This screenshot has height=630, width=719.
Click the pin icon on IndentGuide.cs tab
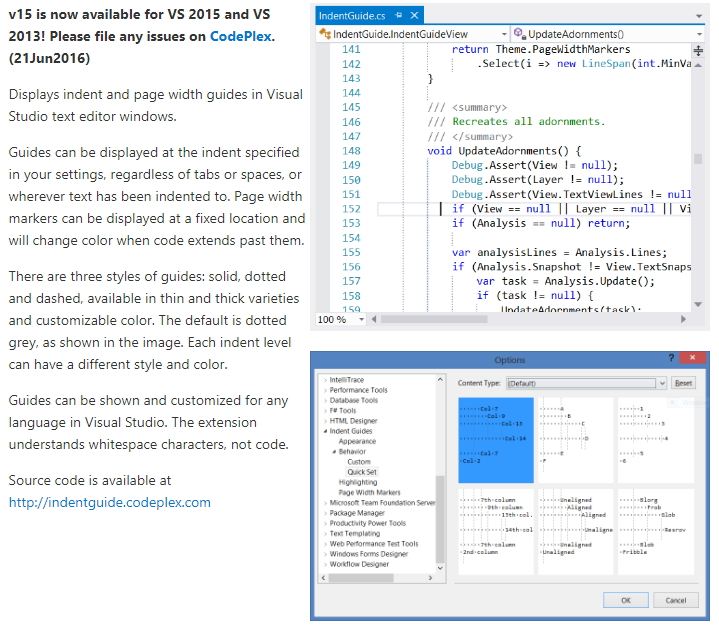(399, 16)
